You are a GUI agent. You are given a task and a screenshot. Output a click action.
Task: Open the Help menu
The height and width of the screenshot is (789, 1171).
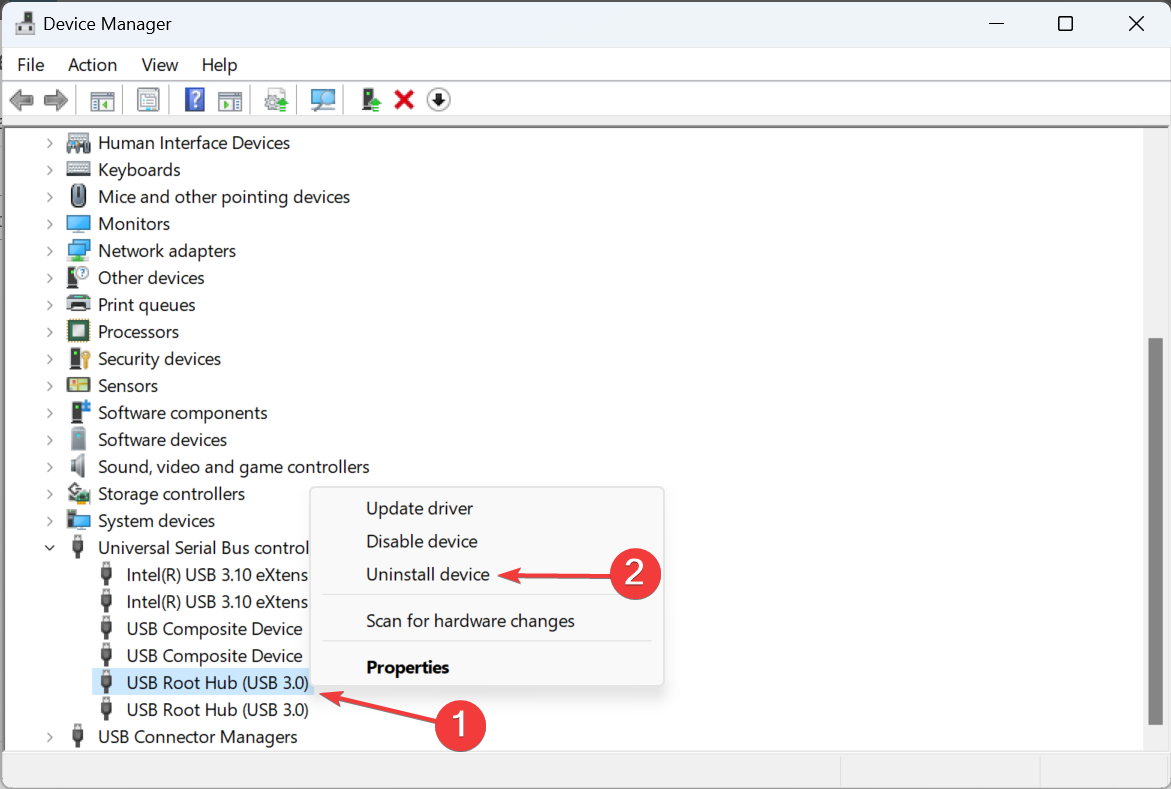point(220,65)
